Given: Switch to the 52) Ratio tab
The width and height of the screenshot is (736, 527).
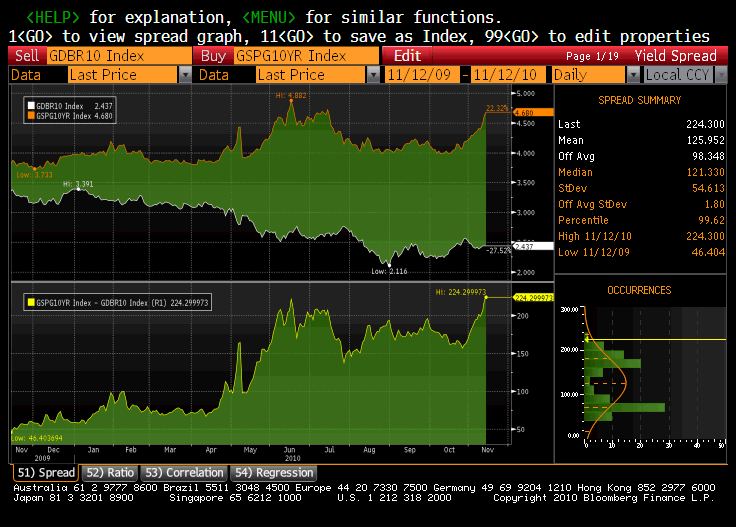Looking at the screenshot, I should [x=110, y=472].
